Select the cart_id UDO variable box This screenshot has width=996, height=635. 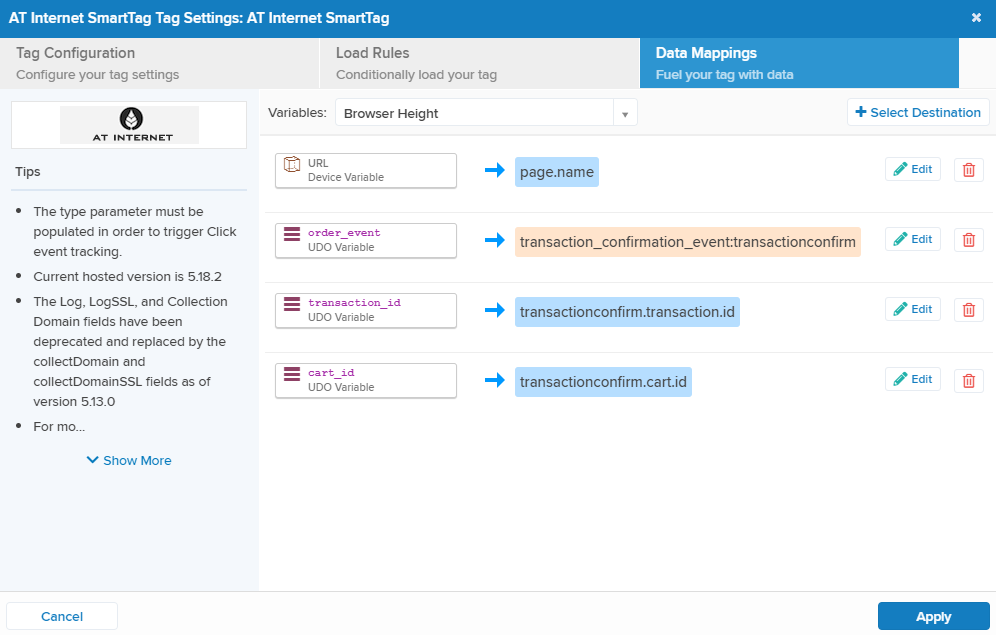[366, 380]
